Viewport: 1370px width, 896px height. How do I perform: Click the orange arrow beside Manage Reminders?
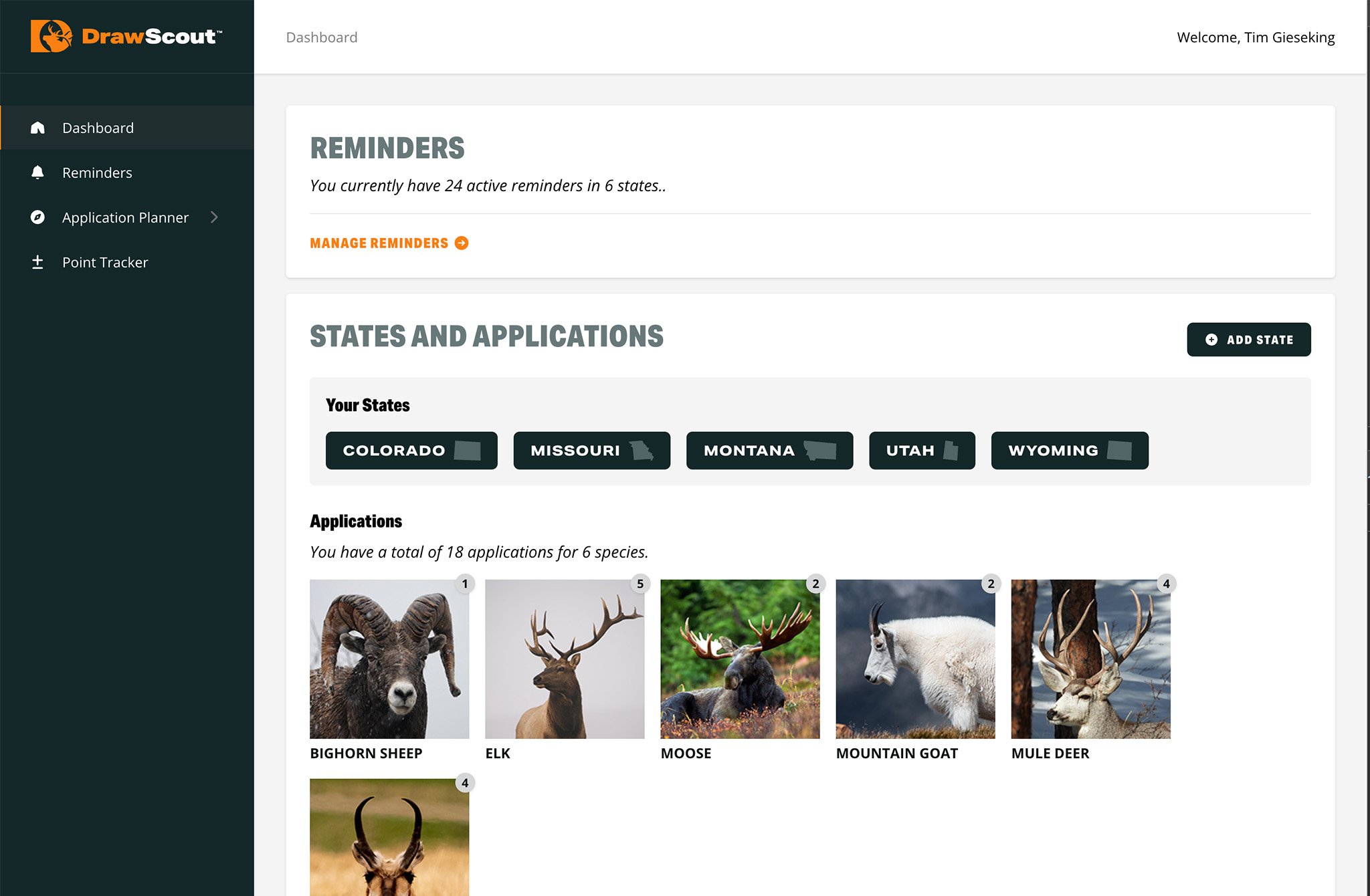(x=462, y=243)
